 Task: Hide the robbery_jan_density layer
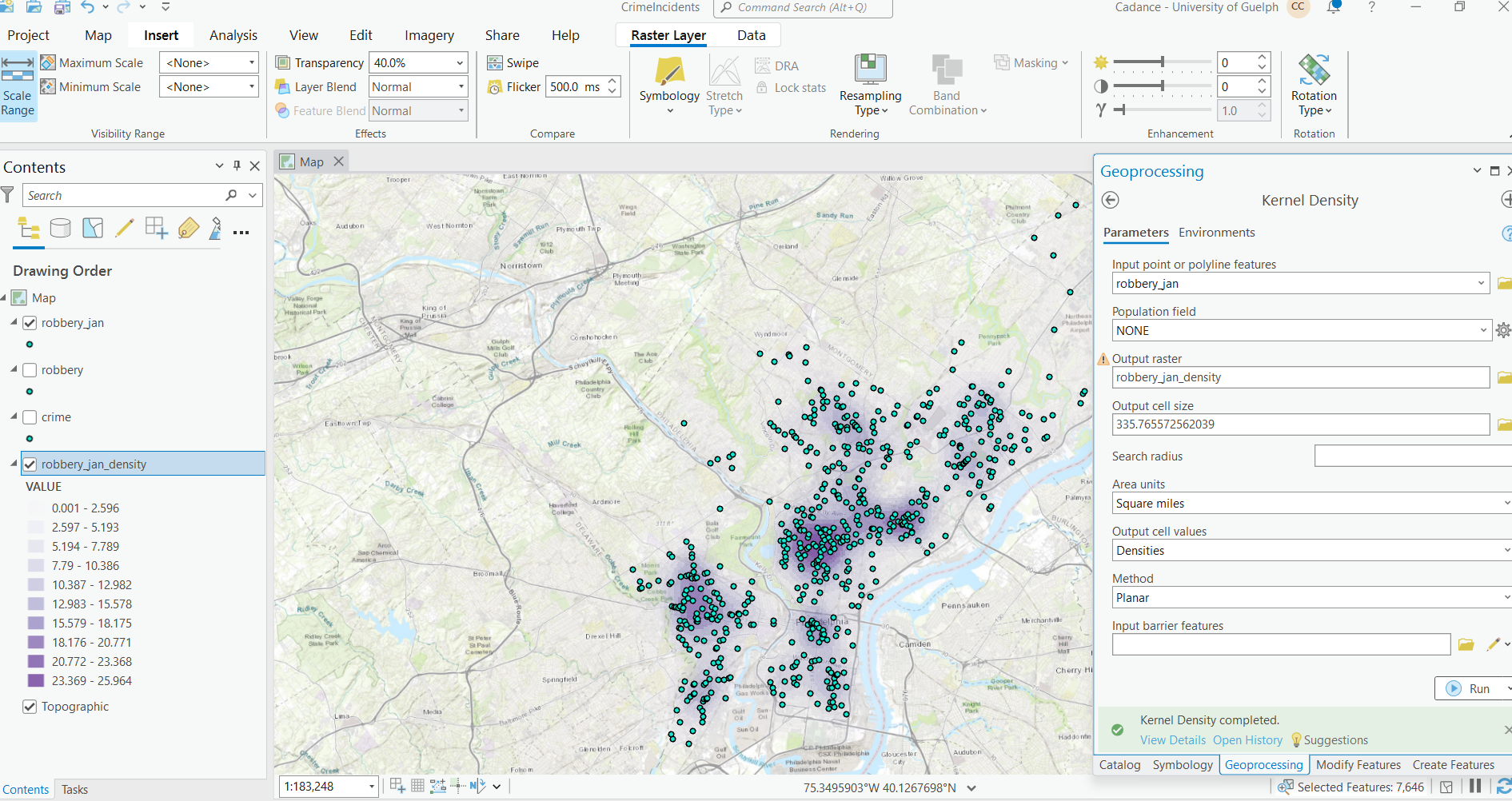coord(30,464)
